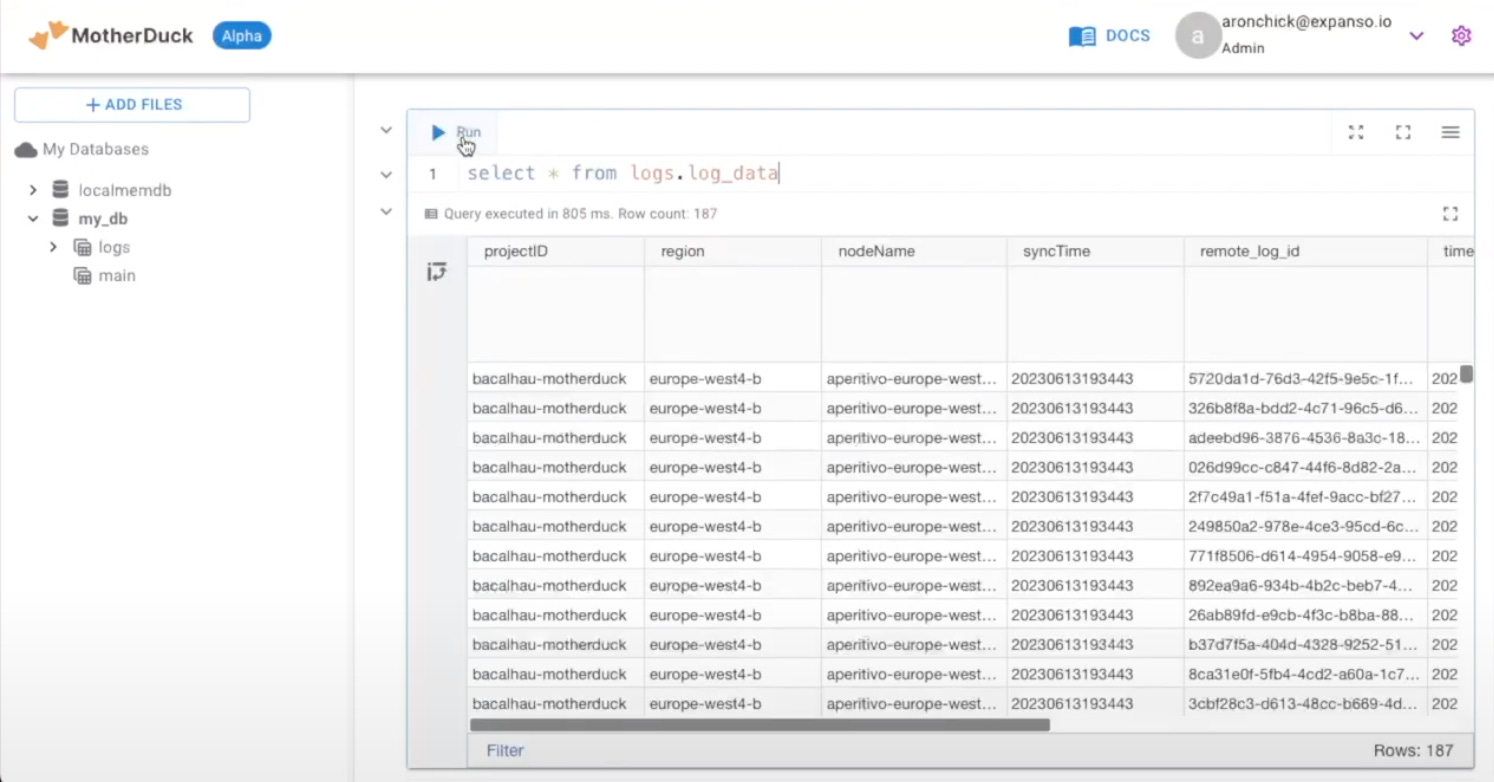This screenshot has width=1494, height=782.
Task: Click the play triangle icon
Action: coord(438,132)
